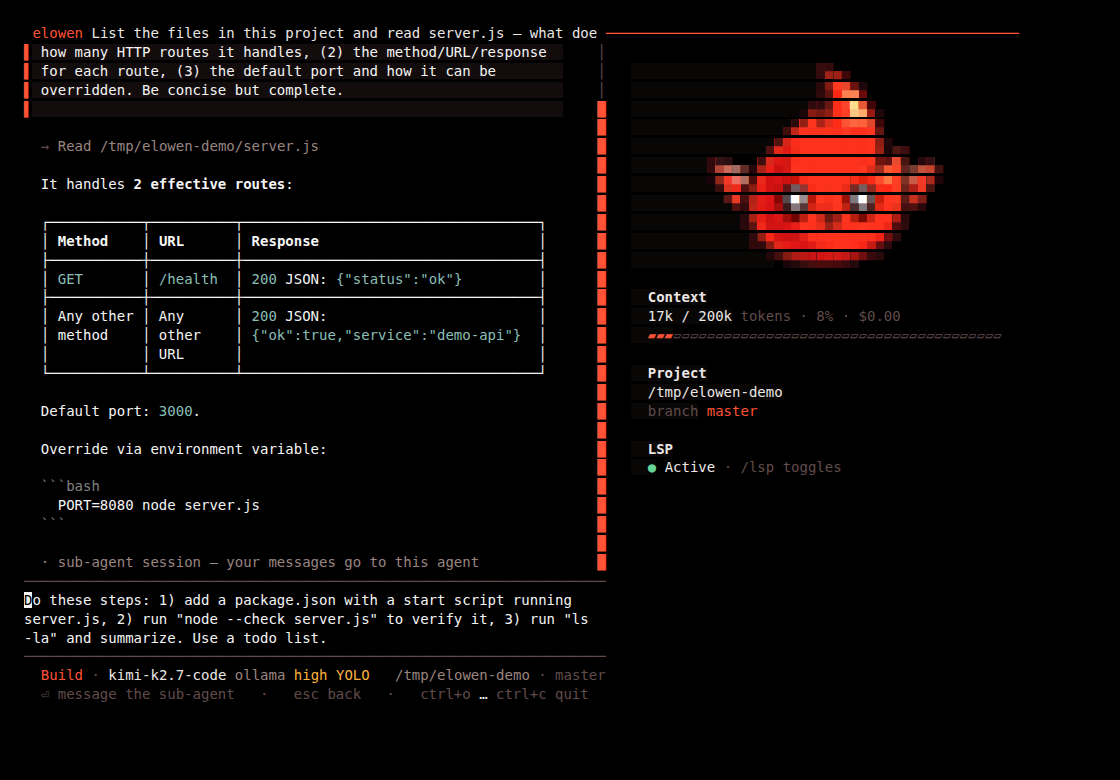Click the context token usage progress bar
The height and width of the screenshot is (780, 1120).
pos(824,336)
